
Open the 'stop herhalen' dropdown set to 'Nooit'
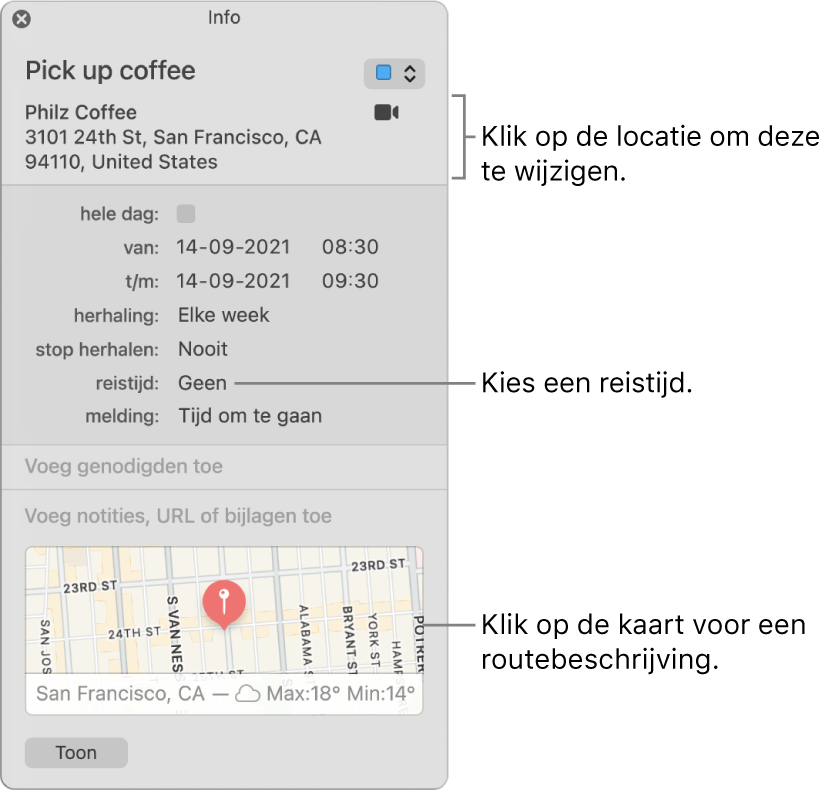[x=205, y=349]
